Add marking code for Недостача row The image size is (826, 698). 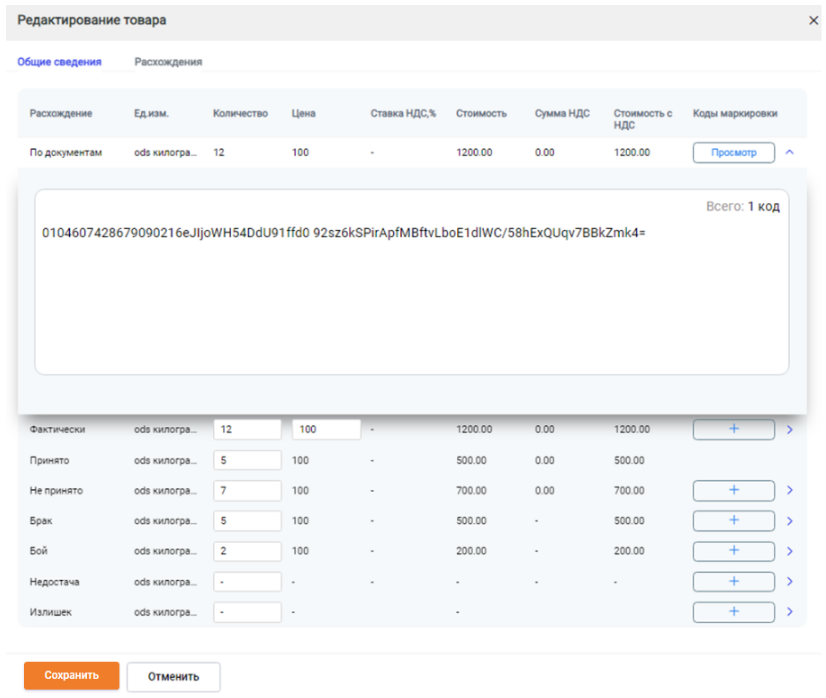(733, 582)
